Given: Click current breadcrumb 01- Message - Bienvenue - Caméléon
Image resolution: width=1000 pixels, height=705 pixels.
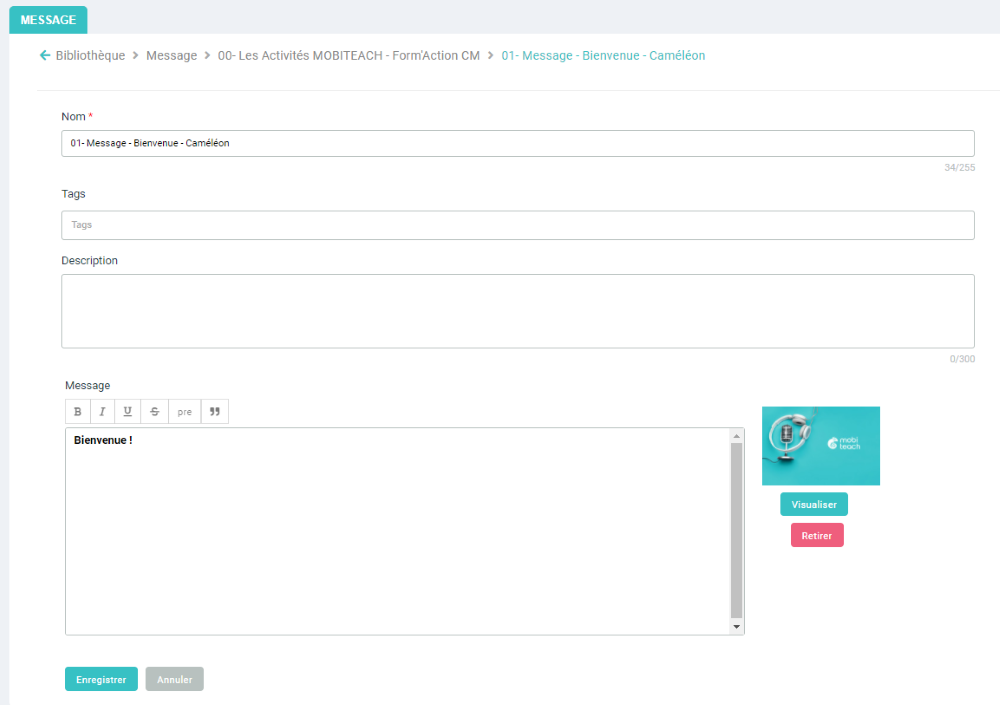Looking at the screenshot, I should [603, 56].
